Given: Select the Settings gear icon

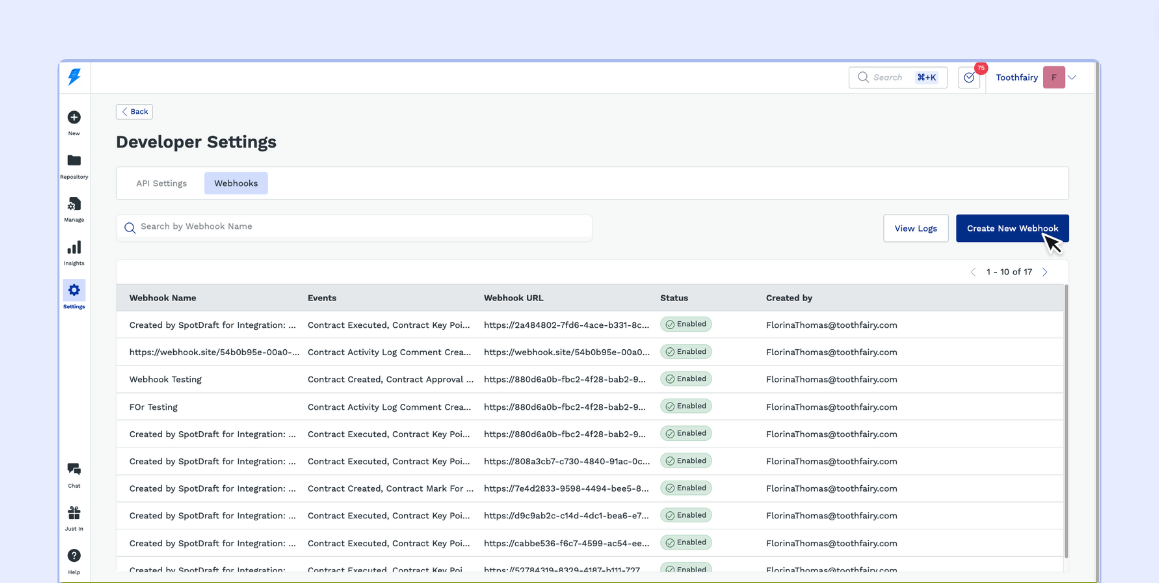Looking at the screenshot, I should pos(74,290).
